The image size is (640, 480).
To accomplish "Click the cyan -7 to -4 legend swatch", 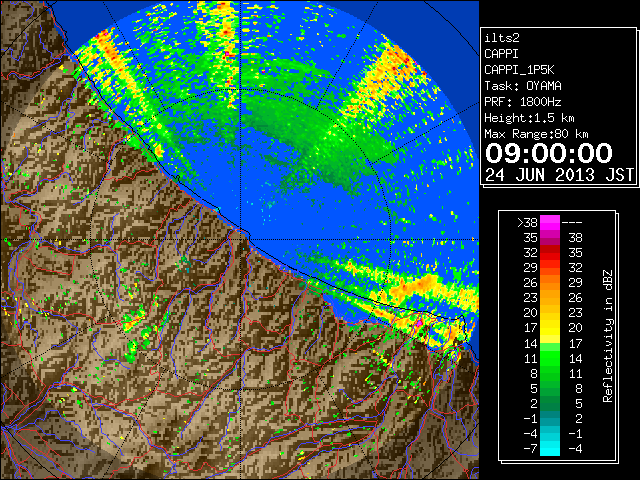I will point(550,448).
